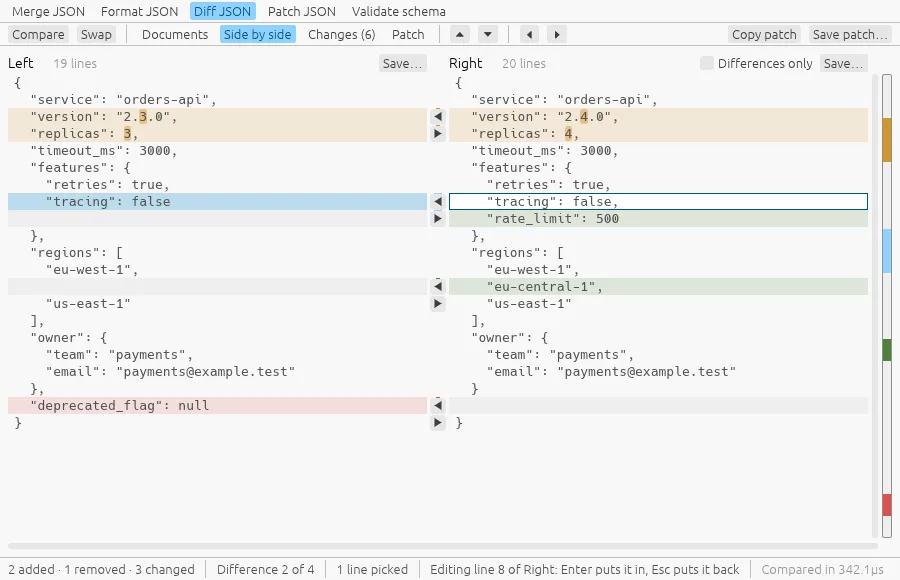Click the "email" line in Right pane
The image size is (900, 580).
pyautogui.click(x=658, y=372)
